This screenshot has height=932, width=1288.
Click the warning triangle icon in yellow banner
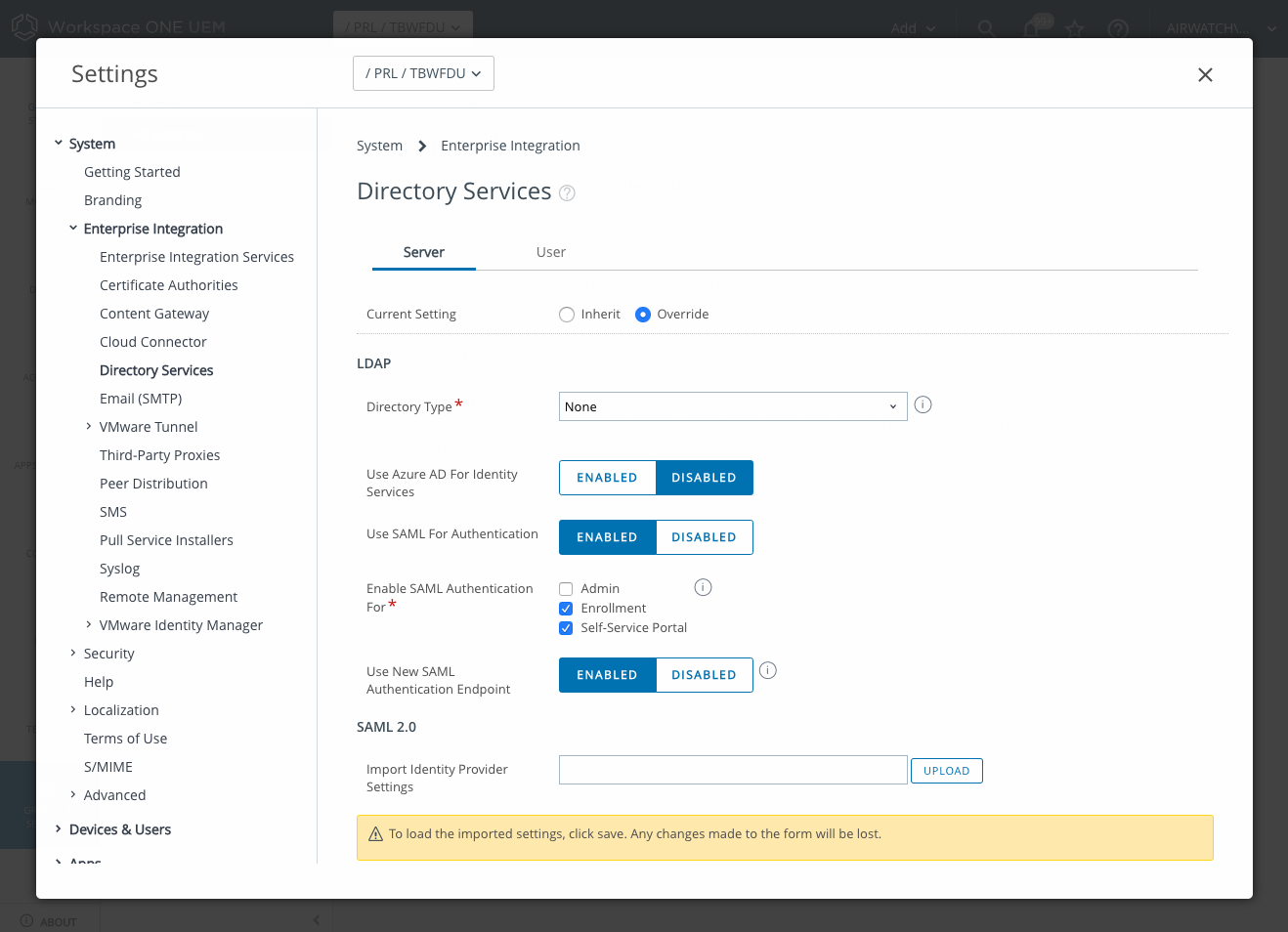[x=375, y=834]
